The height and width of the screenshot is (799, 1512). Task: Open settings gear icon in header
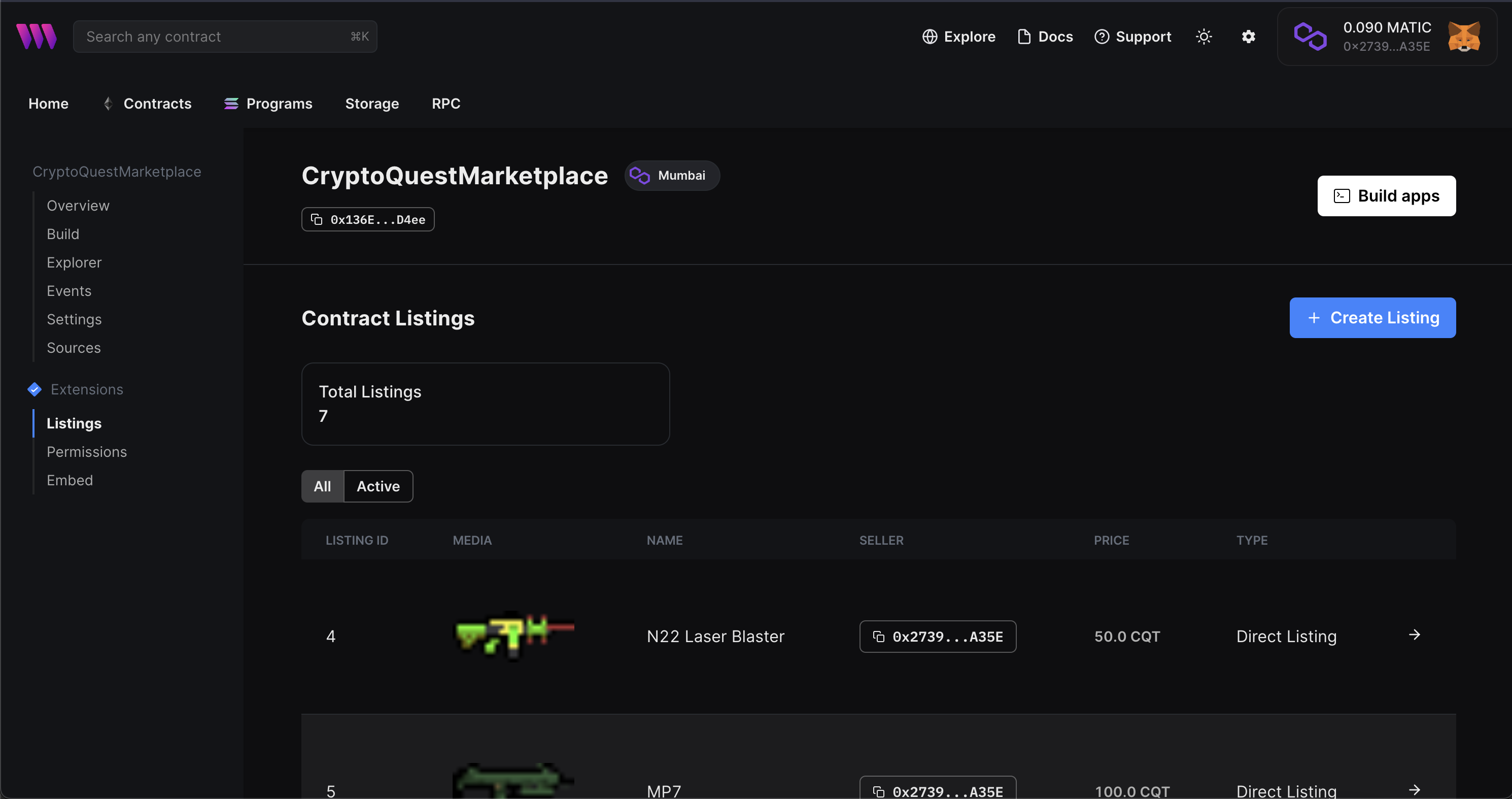pos(1249,37)
